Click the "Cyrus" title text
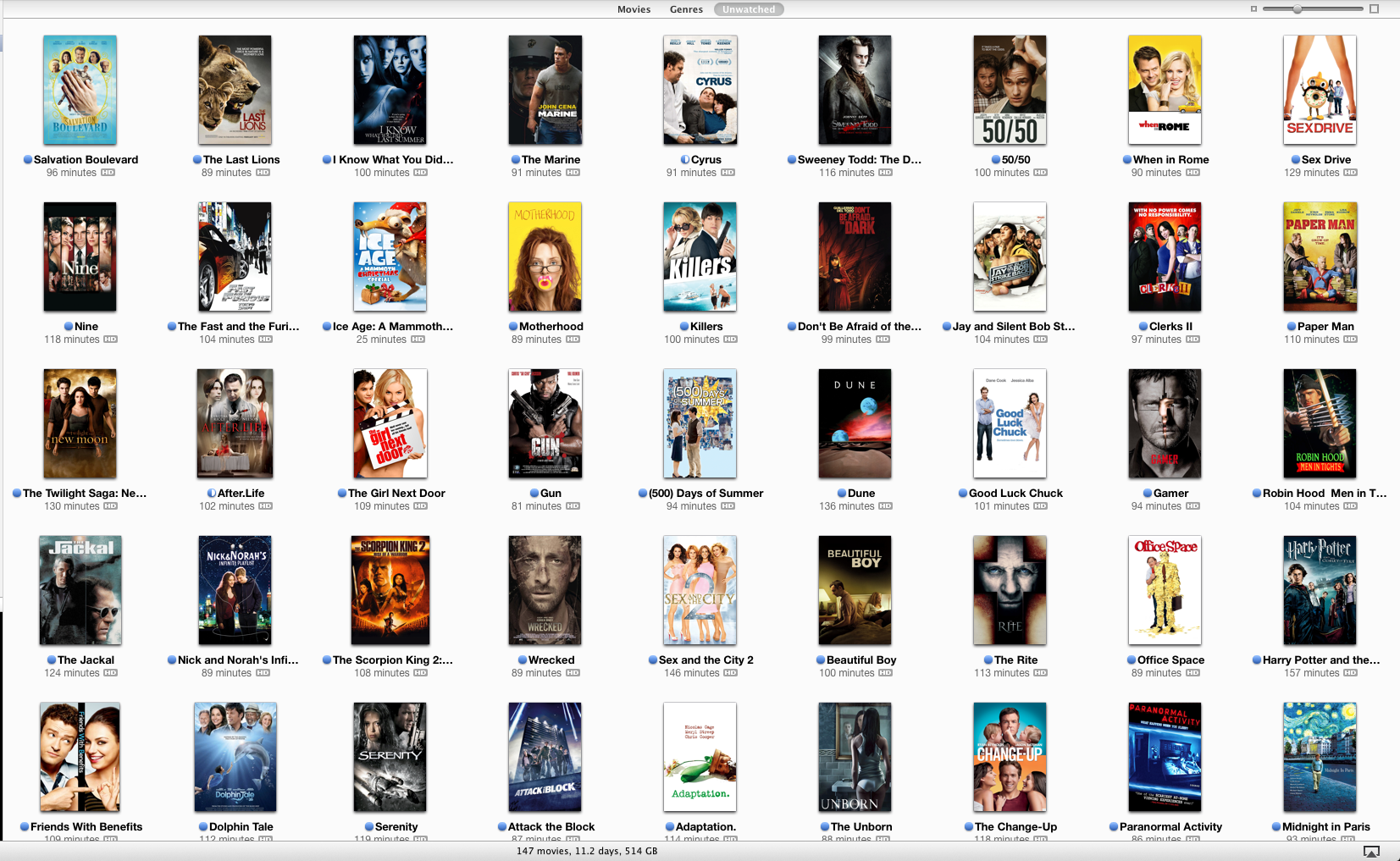The height and width of the screenshot is (861, 1400). [x=706, y=159]
